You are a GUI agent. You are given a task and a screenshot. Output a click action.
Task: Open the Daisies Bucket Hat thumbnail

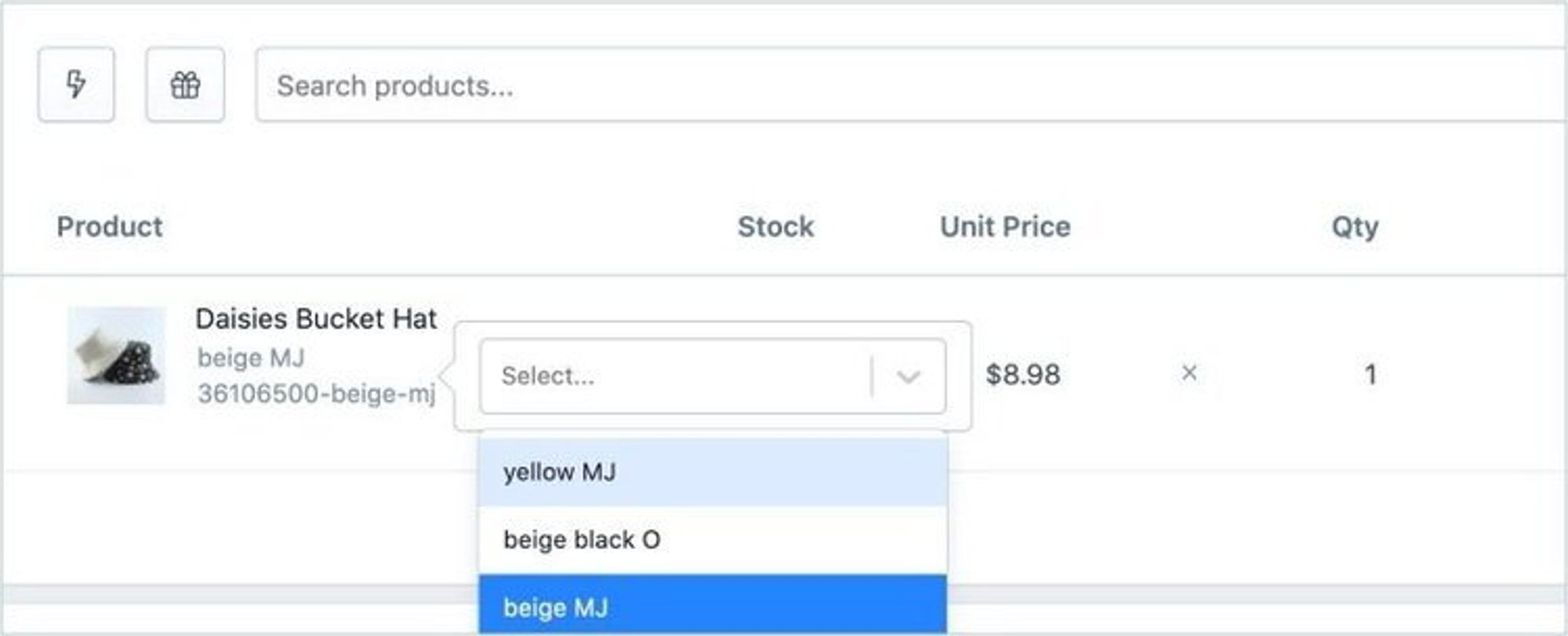(116, 356)
